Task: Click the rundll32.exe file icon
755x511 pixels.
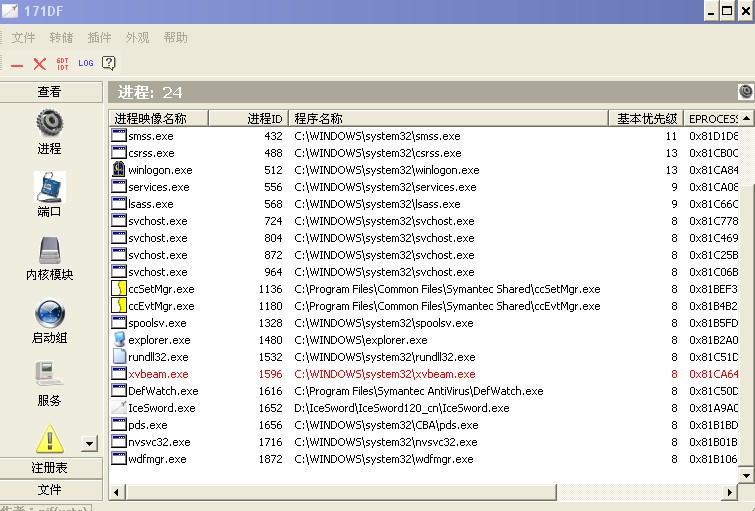Action: (x=118, y=356)
